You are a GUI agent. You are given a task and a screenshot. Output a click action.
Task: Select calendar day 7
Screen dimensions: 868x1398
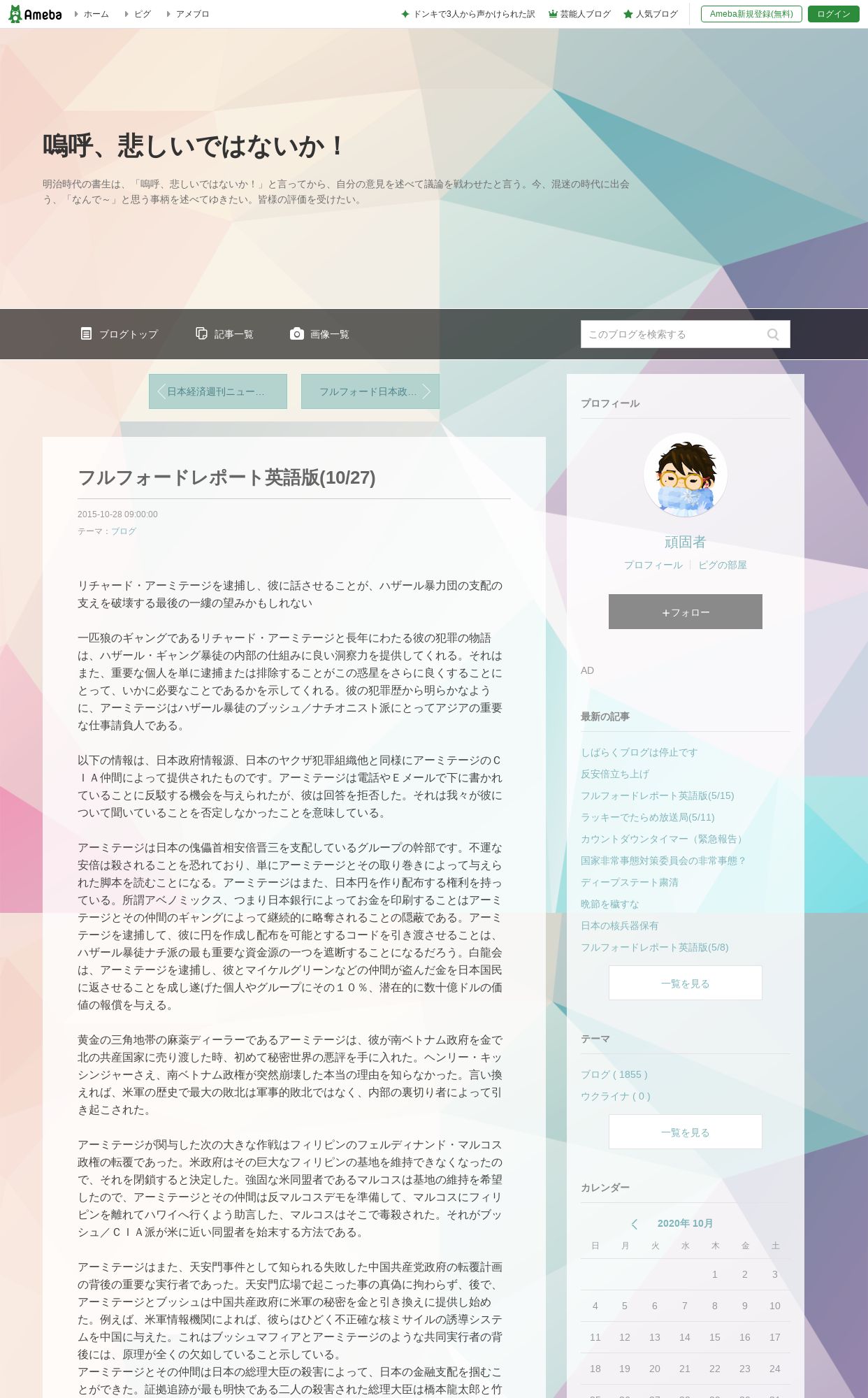click(x=685, y=1306)
